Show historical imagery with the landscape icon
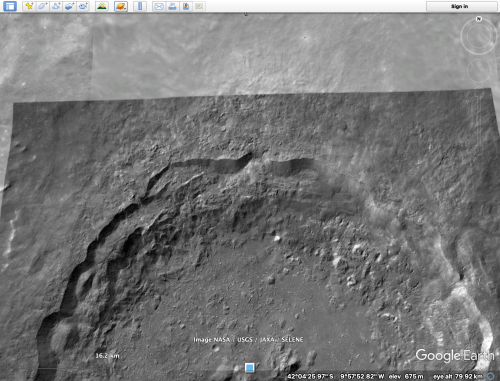The image size is (500, 381). pos(102,6)
